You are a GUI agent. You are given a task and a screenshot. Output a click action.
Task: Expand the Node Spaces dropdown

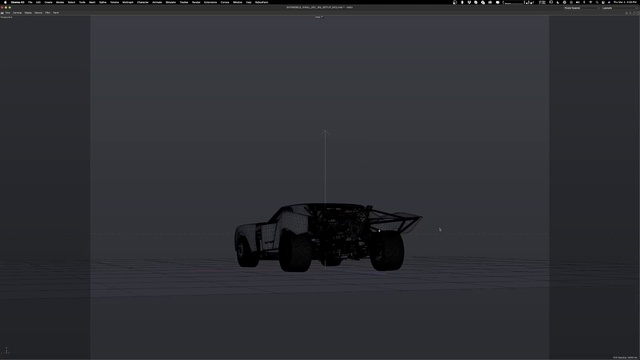[581, 8]
